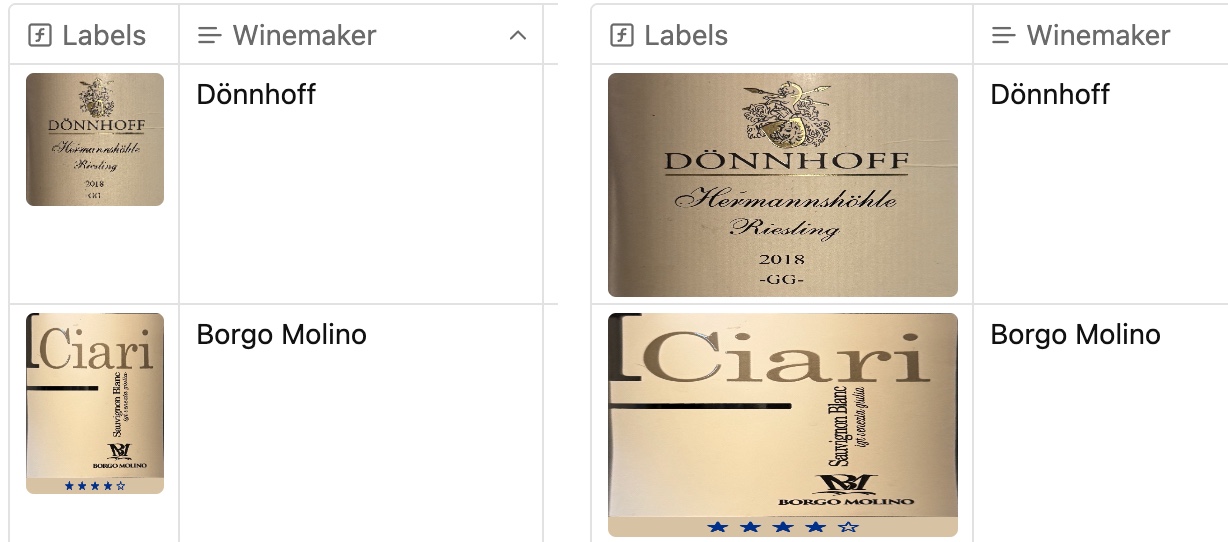View the large Dönnhoff Hermannshöhle label image

(783, 185)
